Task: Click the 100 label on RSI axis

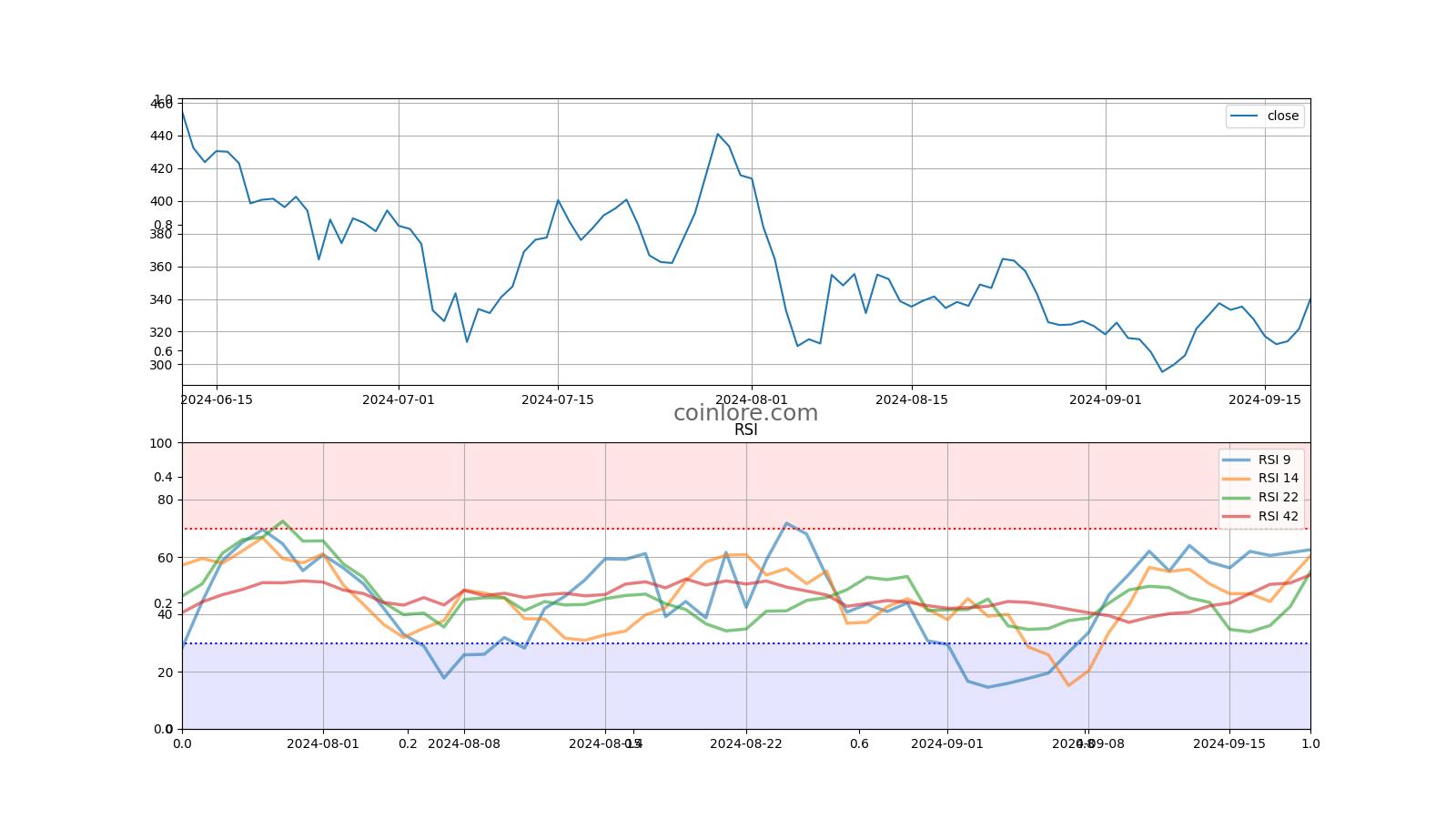Action: tap(161, 443)
